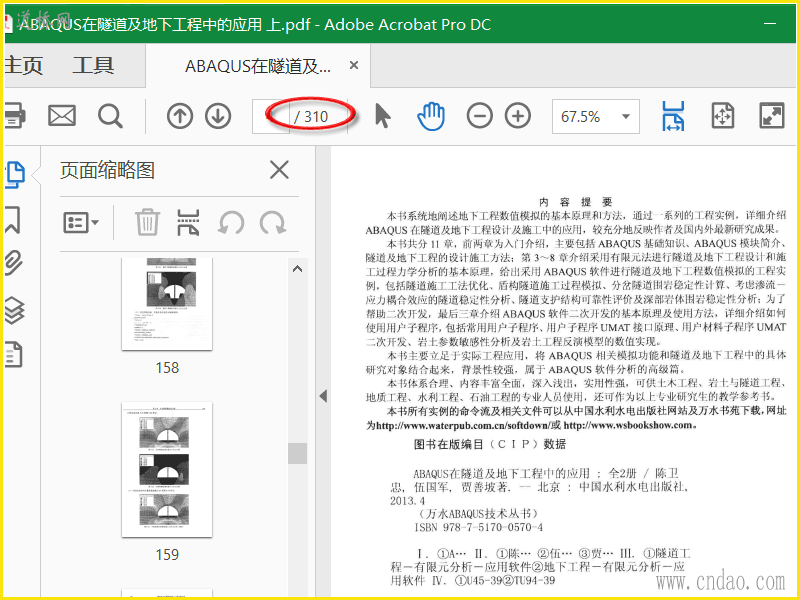Select the ABAQUS在隧道及... document tab
The width and height of the screenshot is (800, 600).
tap(258, 66)
